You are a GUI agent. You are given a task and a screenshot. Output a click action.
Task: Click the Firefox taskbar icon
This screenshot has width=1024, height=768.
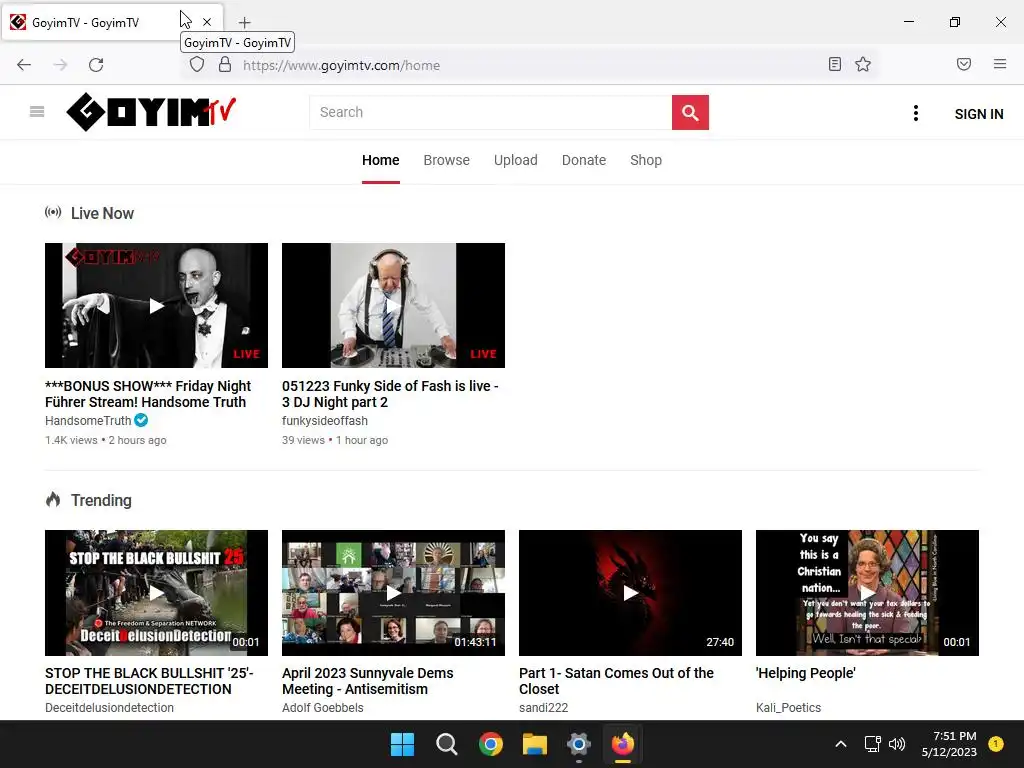click(623, 744)
